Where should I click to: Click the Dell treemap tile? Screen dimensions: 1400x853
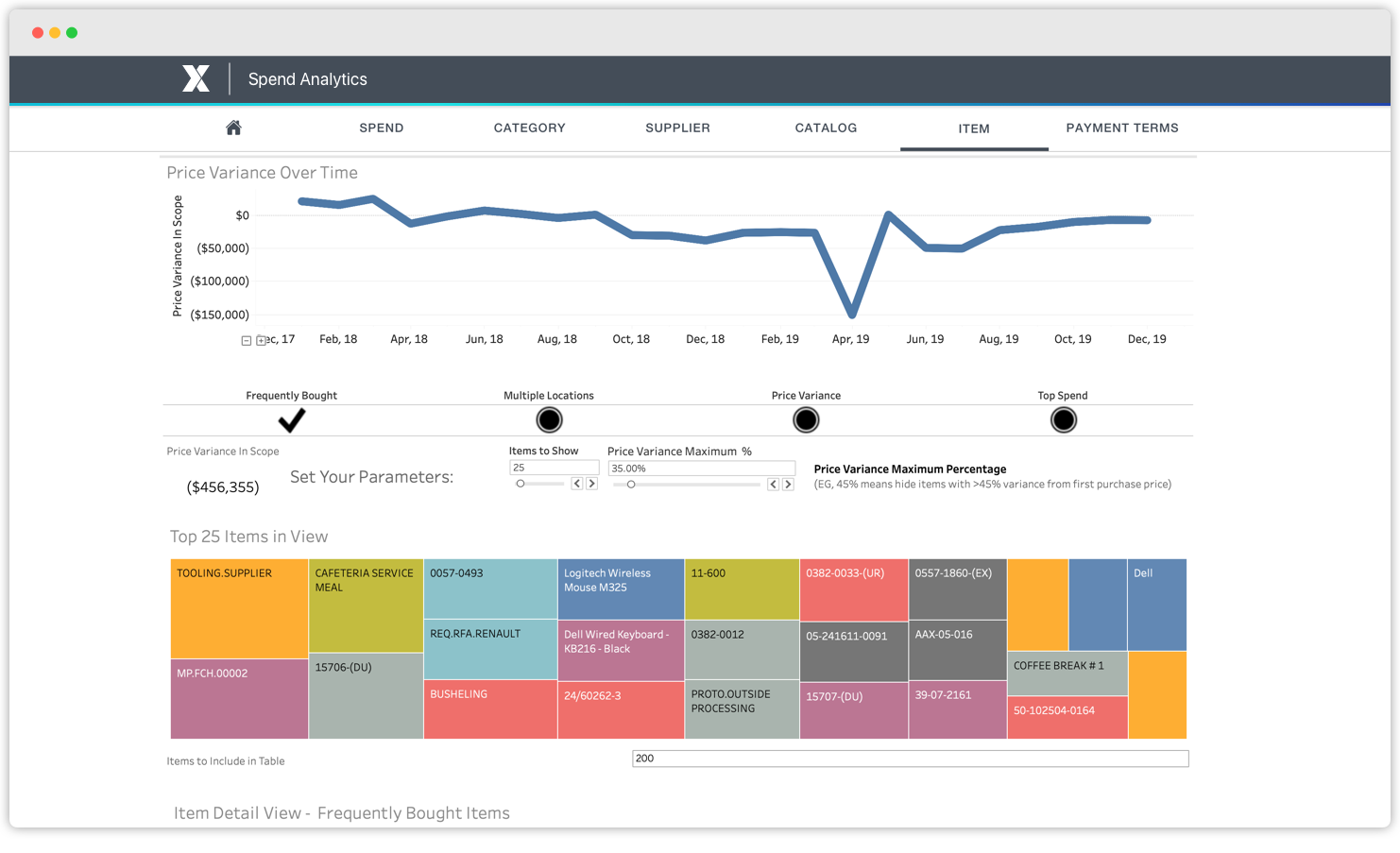[1157, 605]
